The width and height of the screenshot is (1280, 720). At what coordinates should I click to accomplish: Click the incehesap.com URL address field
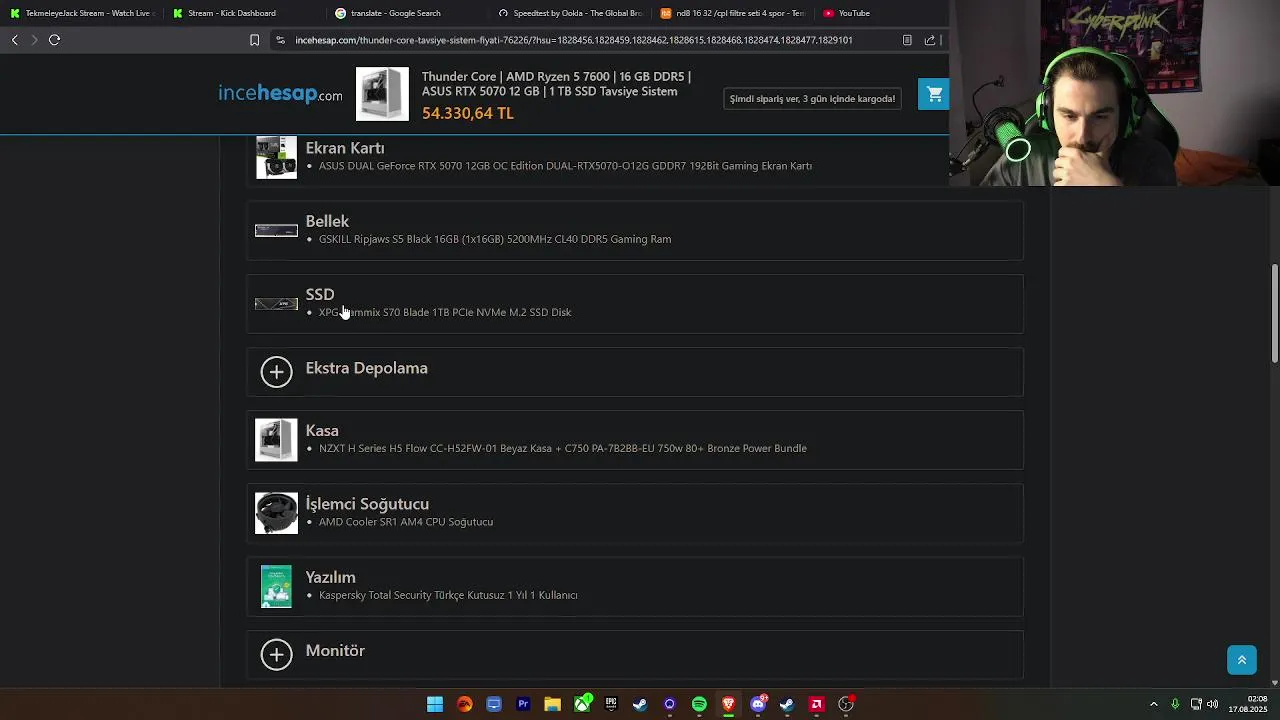[574, 40]
